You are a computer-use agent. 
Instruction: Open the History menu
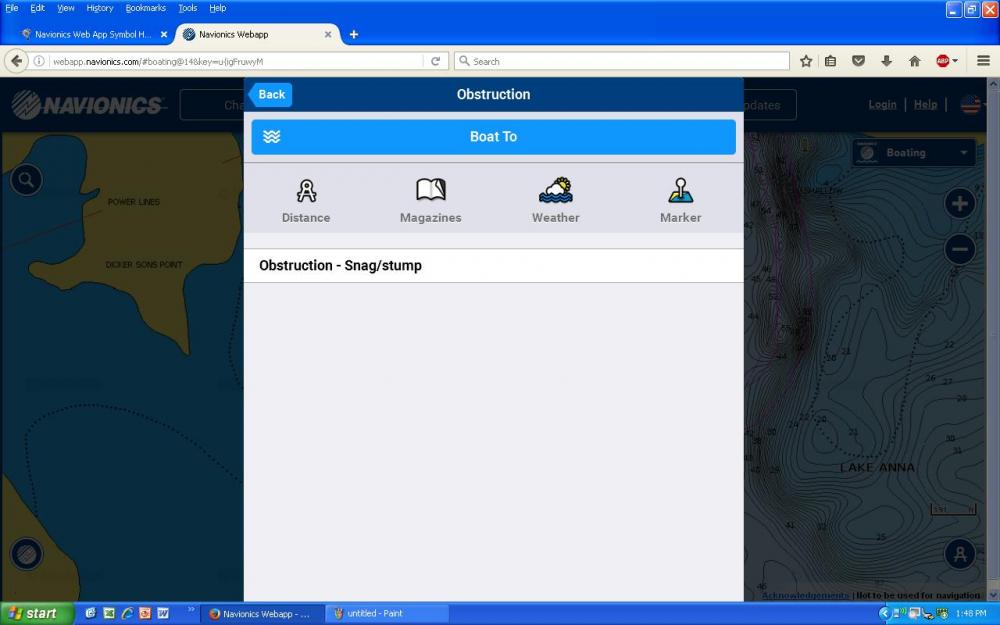pyautogui.click(x=99, y=8)
